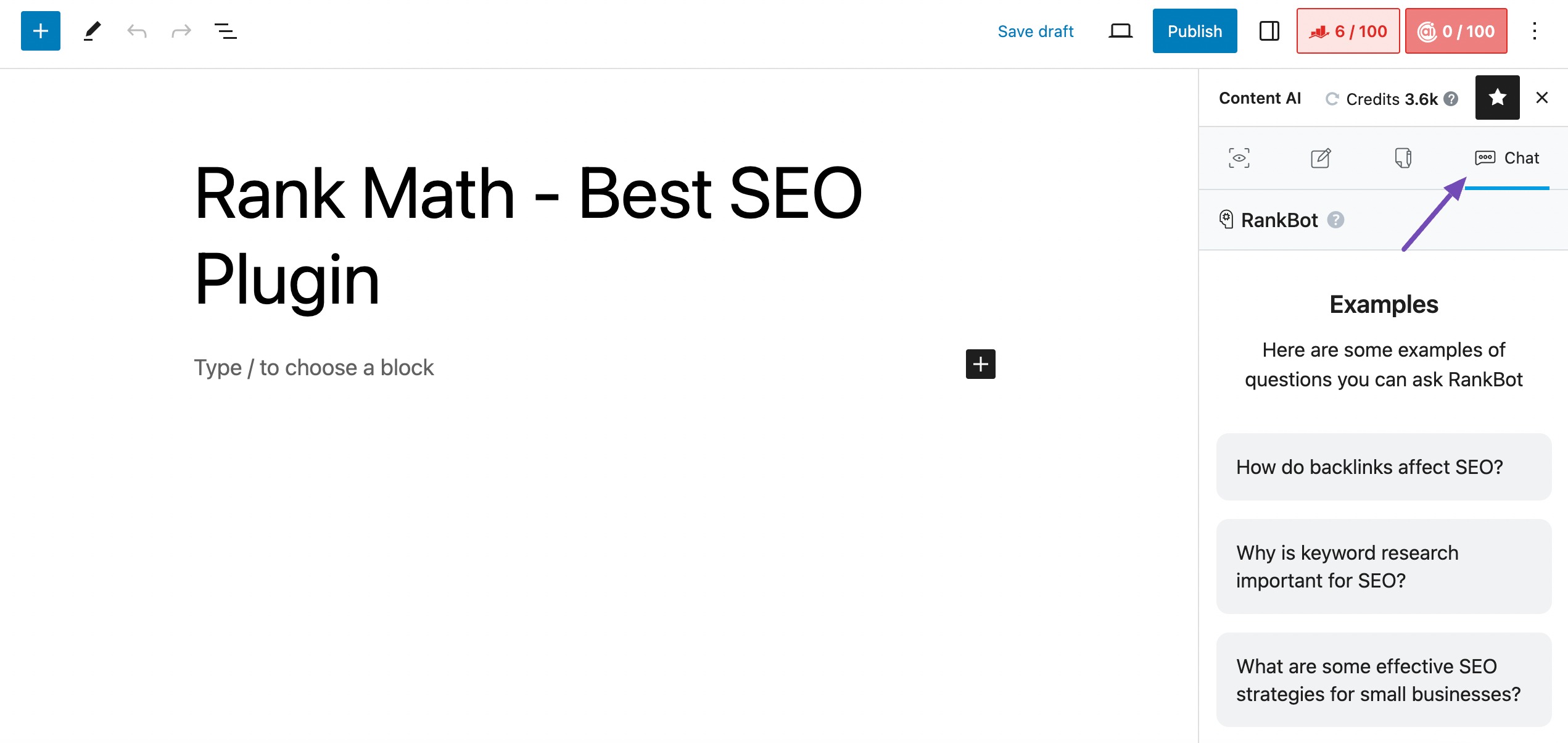
Task: Click the Save draft link
Action: 1036,31
